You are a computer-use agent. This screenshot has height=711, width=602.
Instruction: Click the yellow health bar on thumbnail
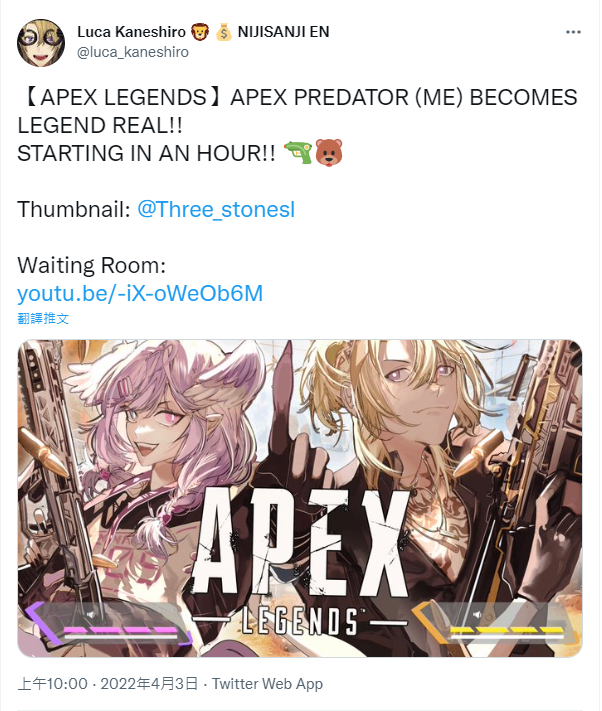click(x=507, y=631)
